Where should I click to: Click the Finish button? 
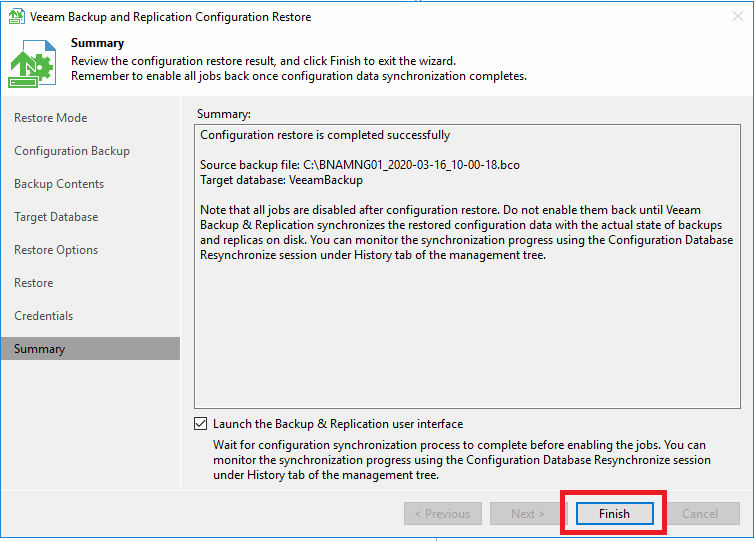click(x=614, y=514)
